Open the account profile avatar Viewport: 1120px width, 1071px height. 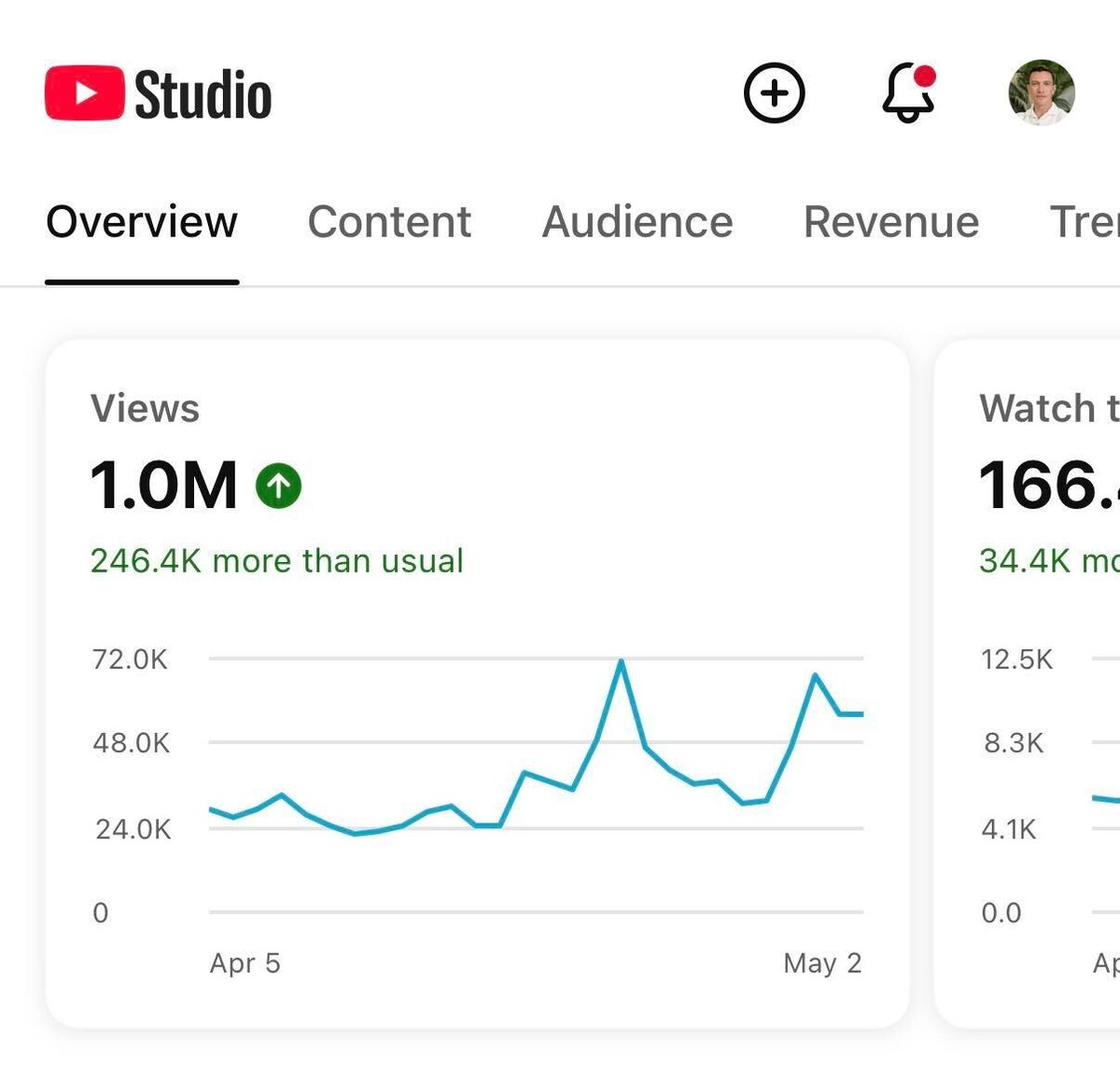[1042, 92]
